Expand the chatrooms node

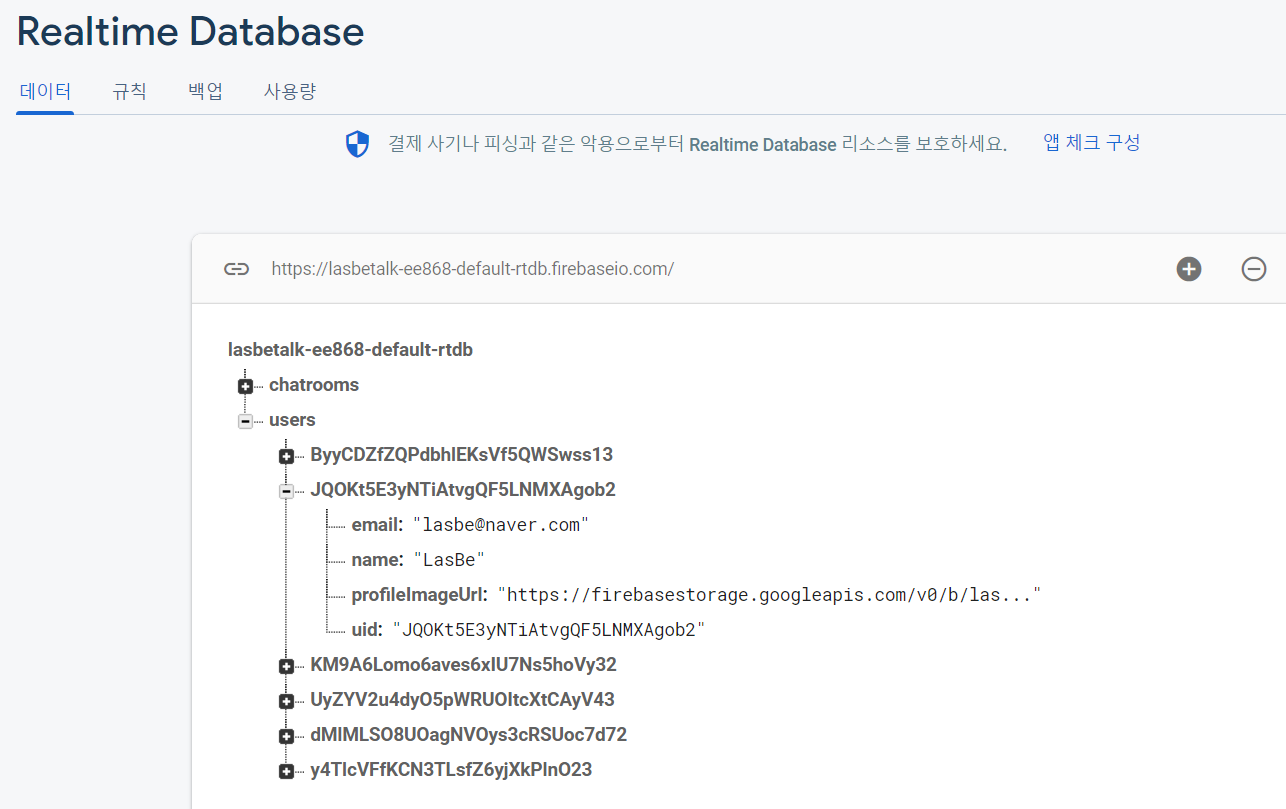pos(245,386)
